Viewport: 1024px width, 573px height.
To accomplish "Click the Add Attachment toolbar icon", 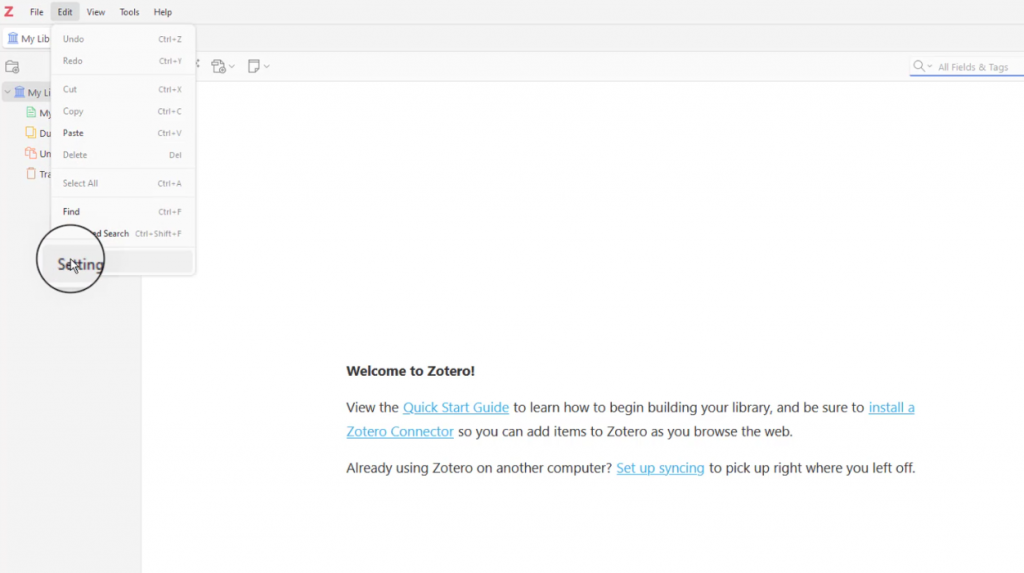I will coord(218,66).
